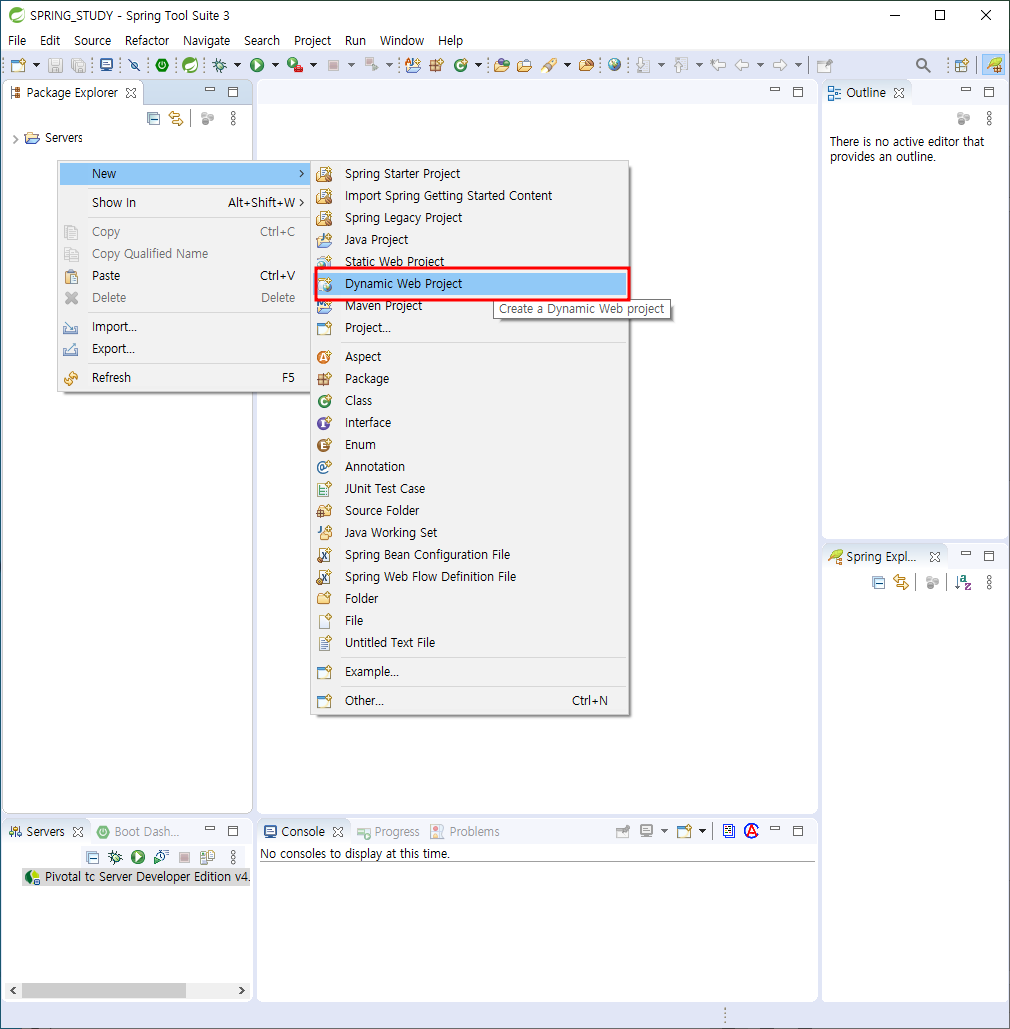Switch to the Problems tab

click(465, 832)
